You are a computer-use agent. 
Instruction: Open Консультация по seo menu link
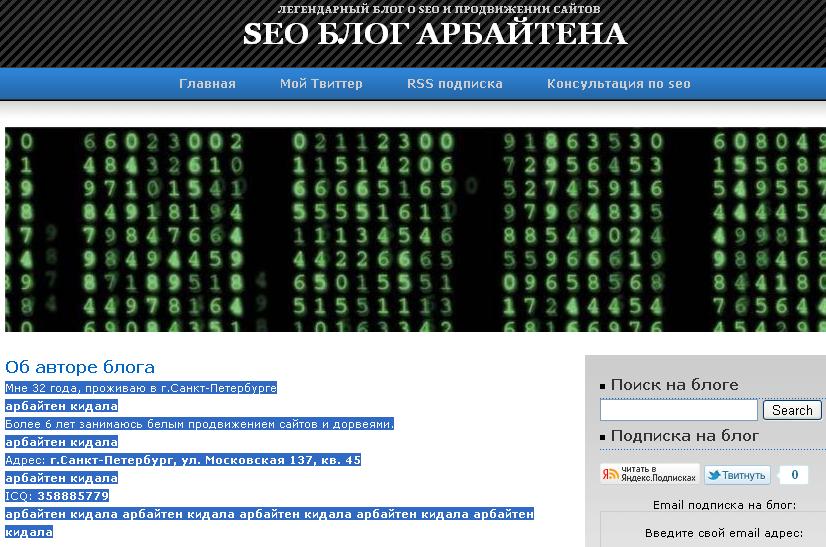[618, 84]
